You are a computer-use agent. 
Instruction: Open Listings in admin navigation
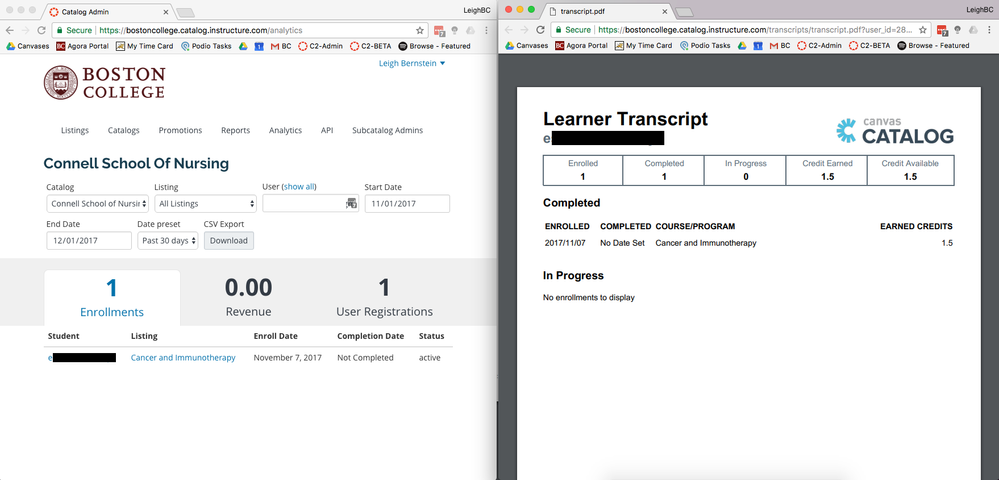(75, 130)
